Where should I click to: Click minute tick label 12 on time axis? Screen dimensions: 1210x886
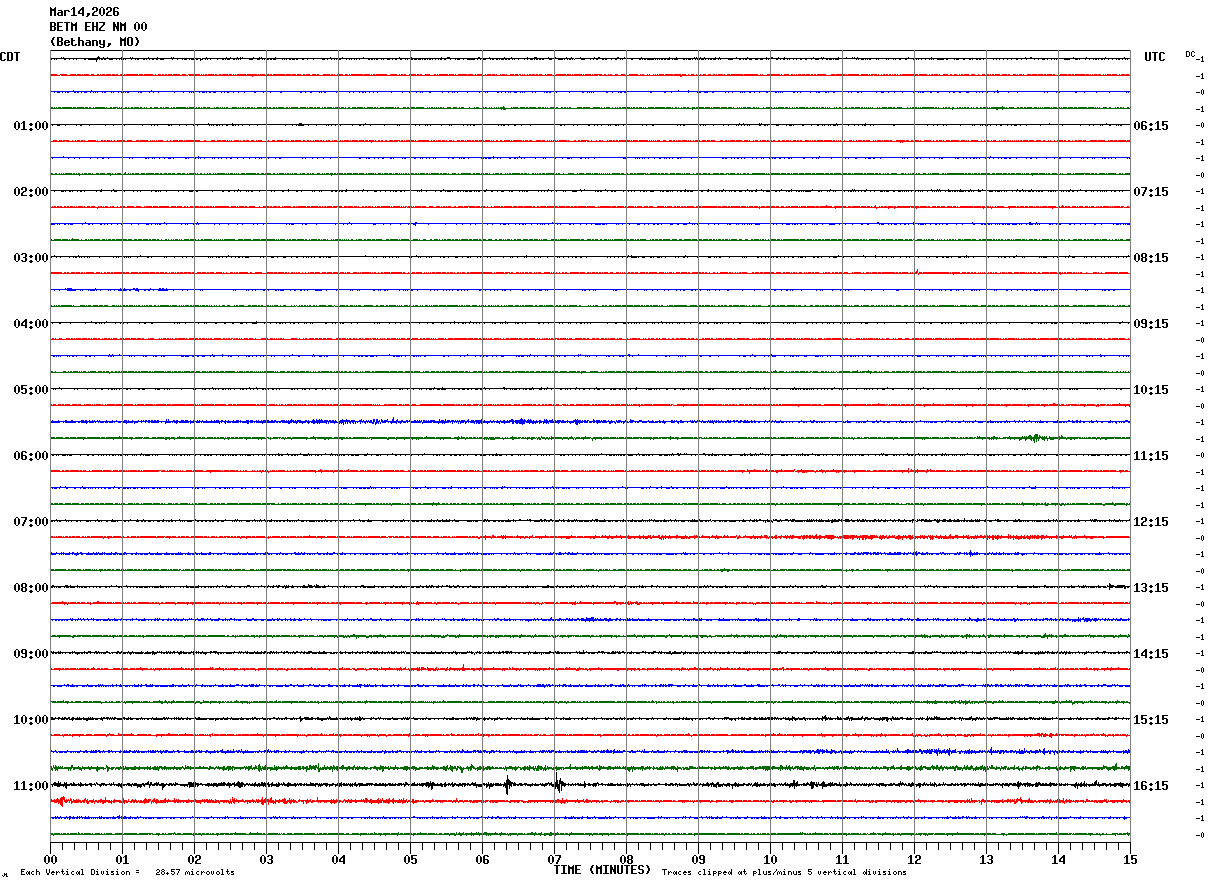914,859
